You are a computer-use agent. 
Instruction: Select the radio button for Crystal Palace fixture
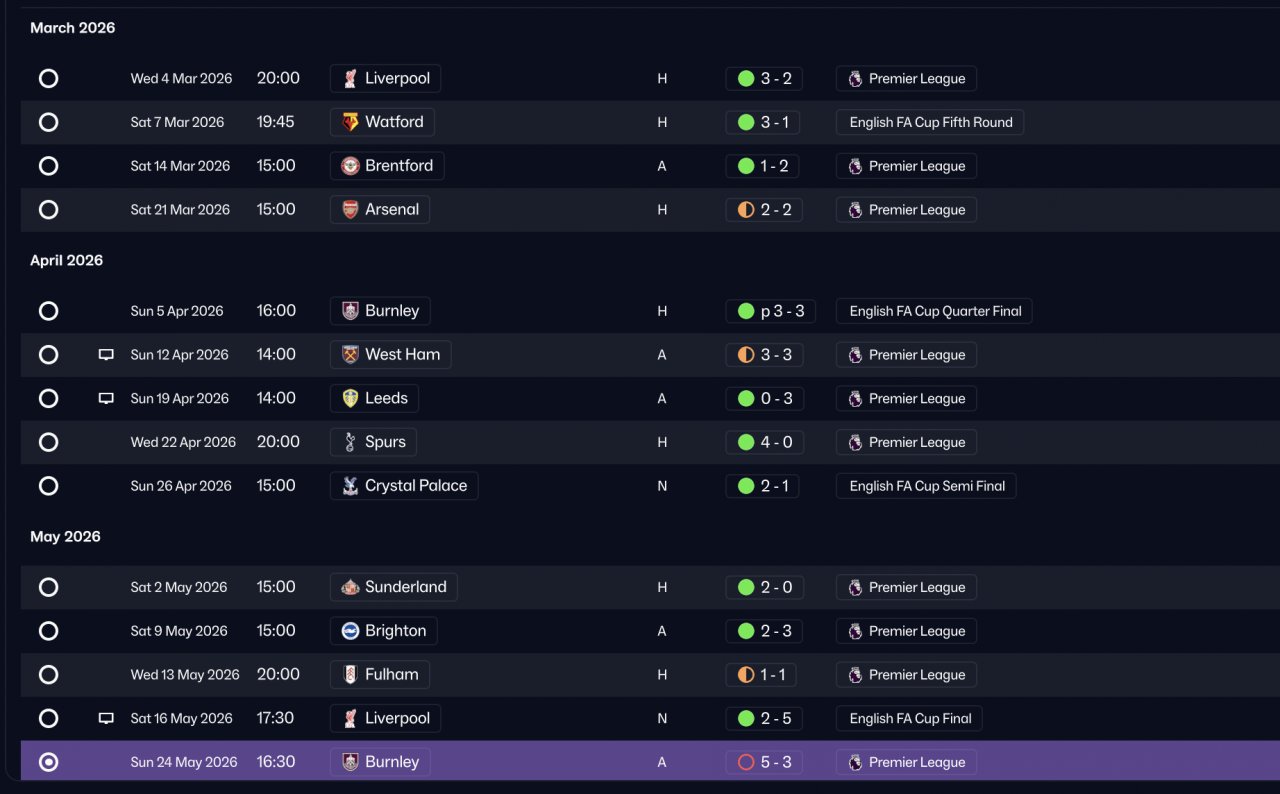[x=48, y=486]
